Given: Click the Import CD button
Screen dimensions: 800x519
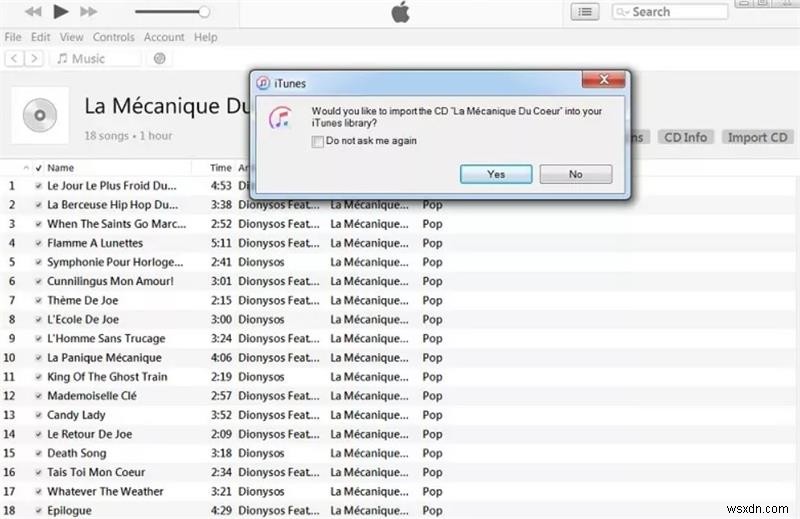Looking at the screenshot, I should pyautogui.click(x=757, y=137).
